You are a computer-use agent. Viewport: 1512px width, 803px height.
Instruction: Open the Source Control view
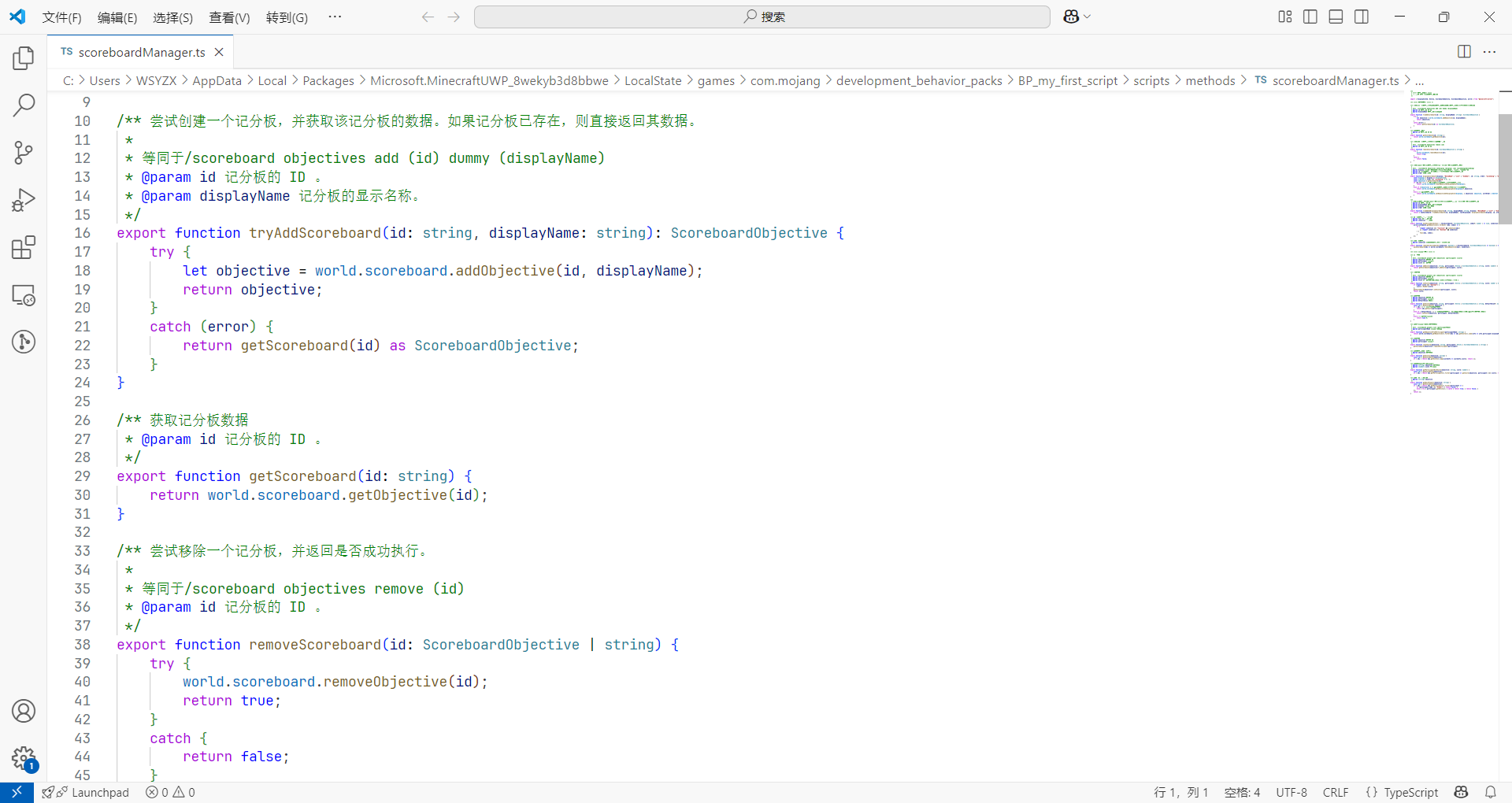point(24,153)
